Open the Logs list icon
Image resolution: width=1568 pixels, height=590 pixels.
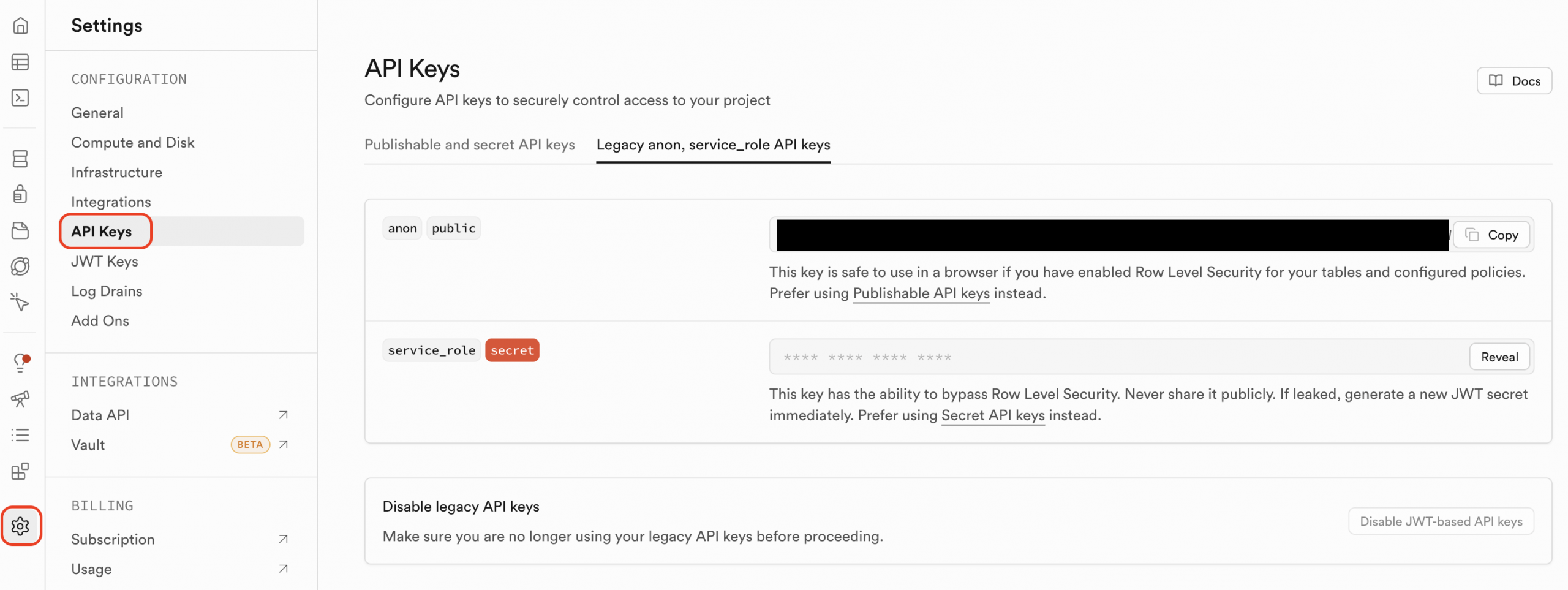tap(20, 435)
